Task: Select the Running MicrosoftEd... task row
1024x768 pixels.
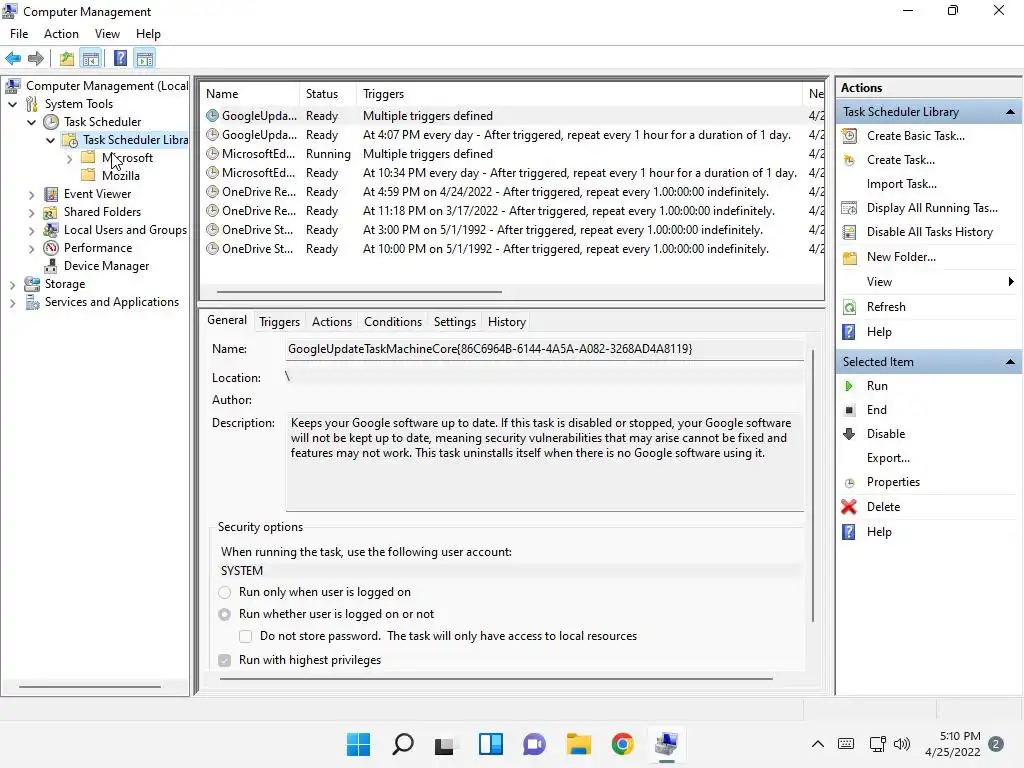Action: coord(511,154)
